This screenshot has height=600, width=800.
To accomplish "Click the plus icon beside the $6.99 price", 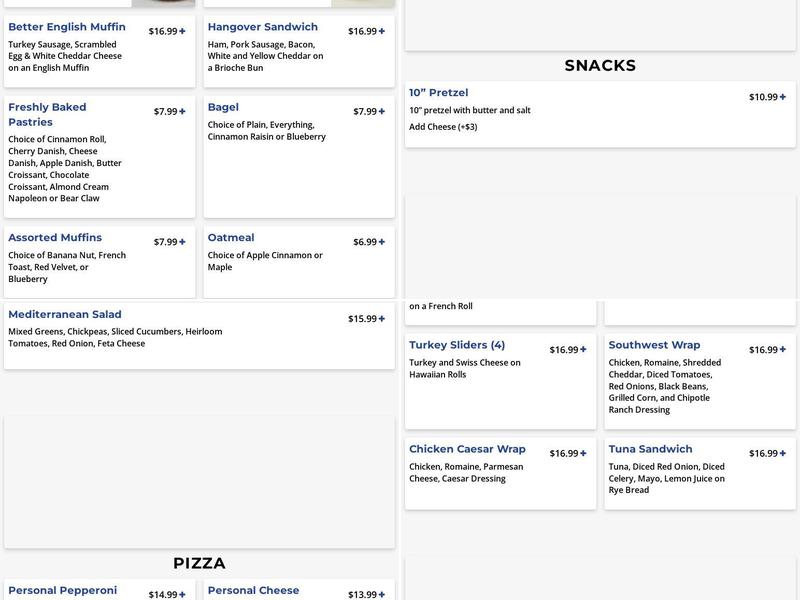I will click(383, 240).
